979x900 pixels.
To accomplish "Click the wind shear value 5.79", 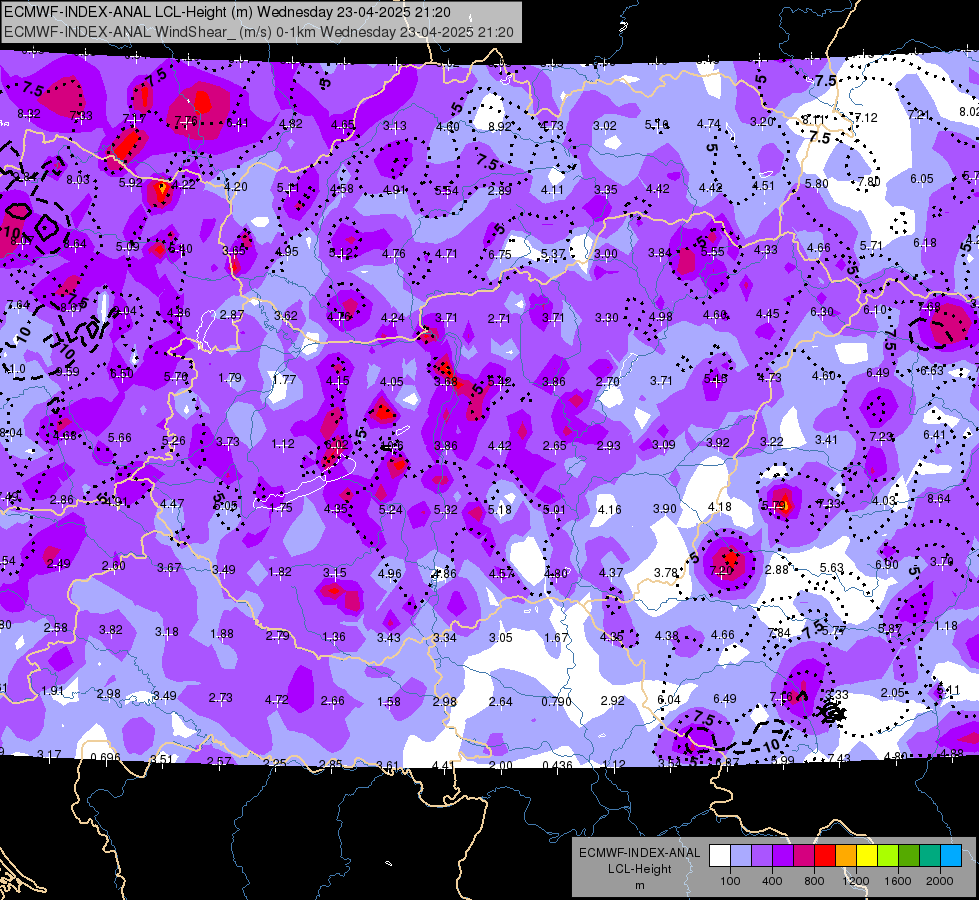I will click(774, 505).
